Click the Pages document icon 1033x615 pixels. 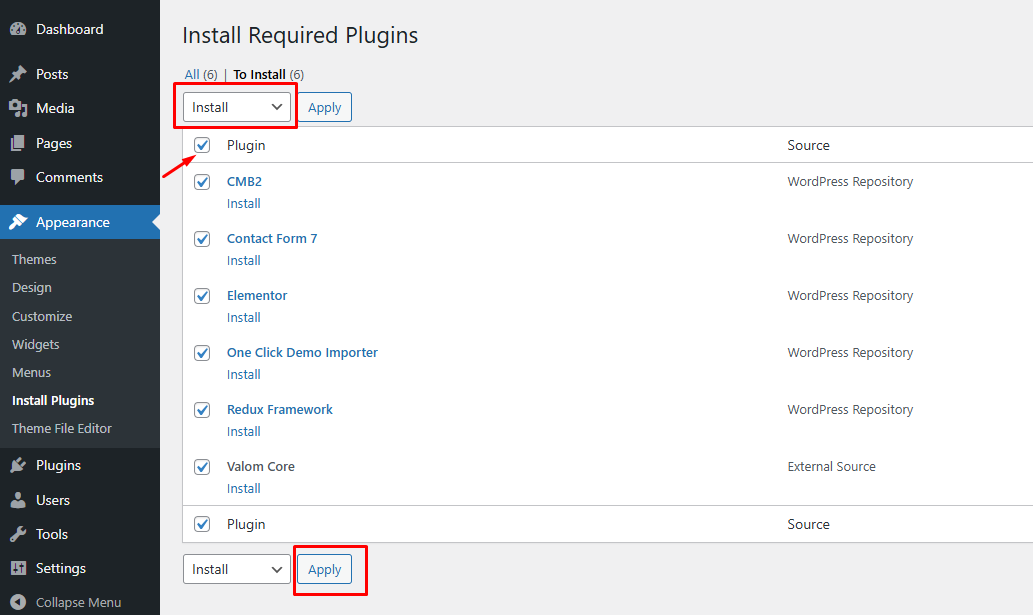coord(18,142)
